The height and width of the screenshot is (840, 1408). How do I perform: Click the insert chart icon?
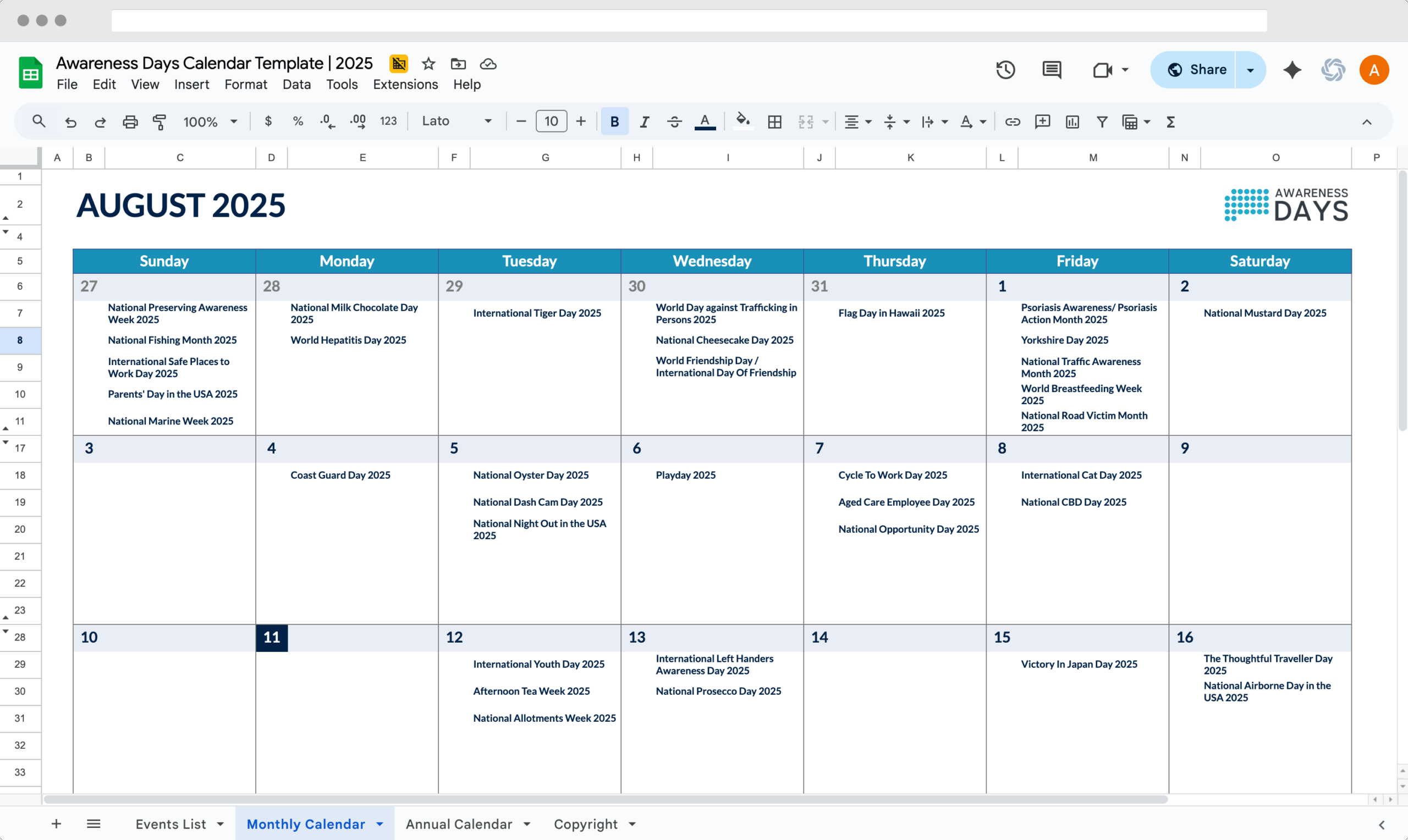[1072, 121]
